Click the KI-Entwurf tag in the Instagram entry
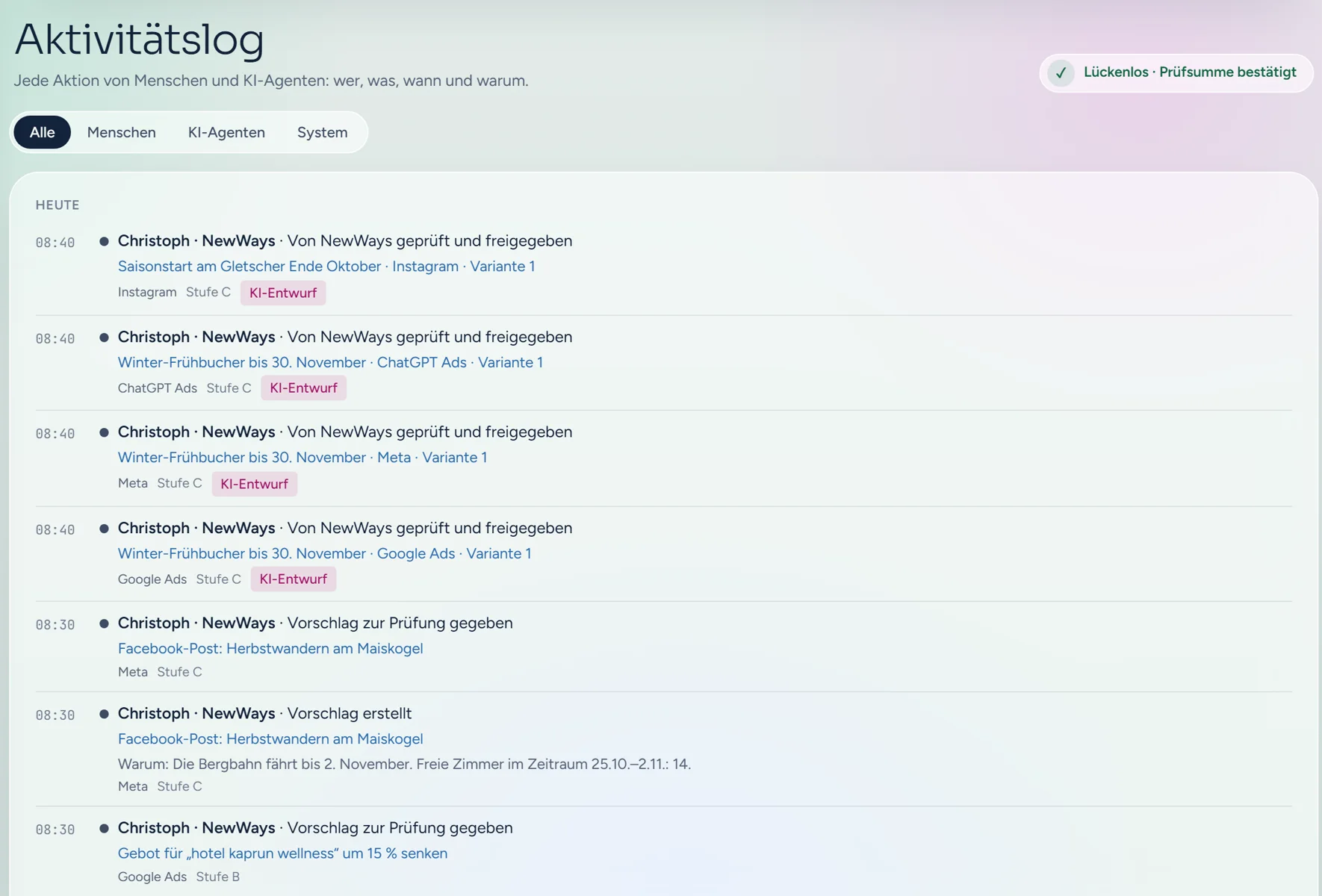This screenshot has height=896, width=1322. pos(283,293)
